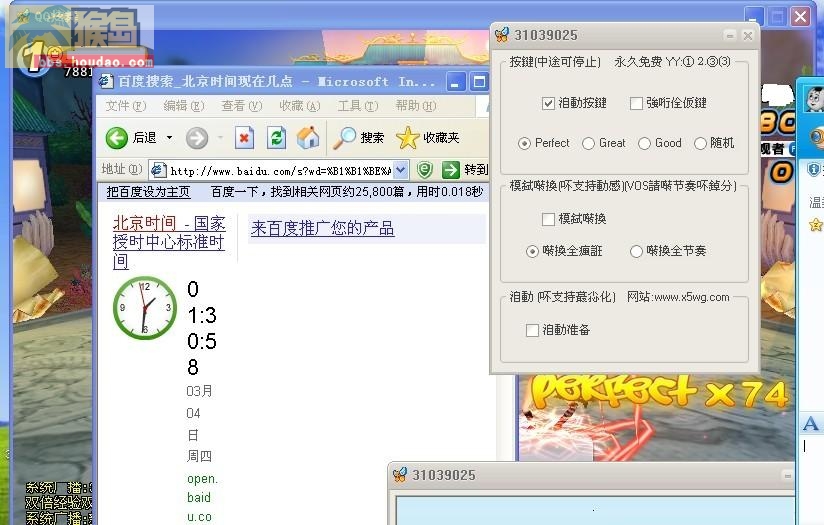This screenshot has width=824, height=525.
Task: Open 收藏(A) menu
Action: click(x=300, y=106)
